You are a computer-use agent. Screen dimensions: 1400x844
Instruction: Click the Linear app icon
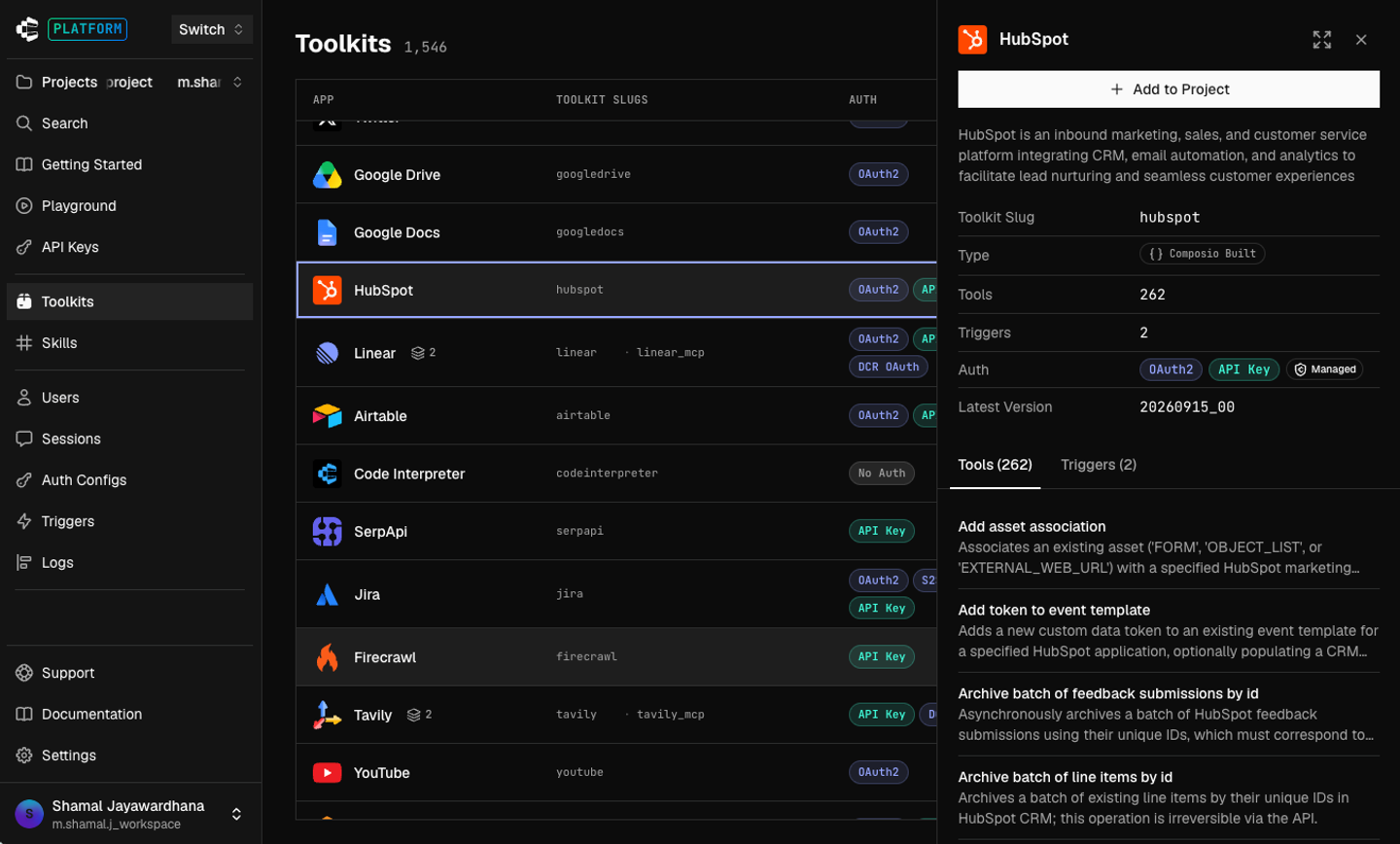[x=327, y=353]
